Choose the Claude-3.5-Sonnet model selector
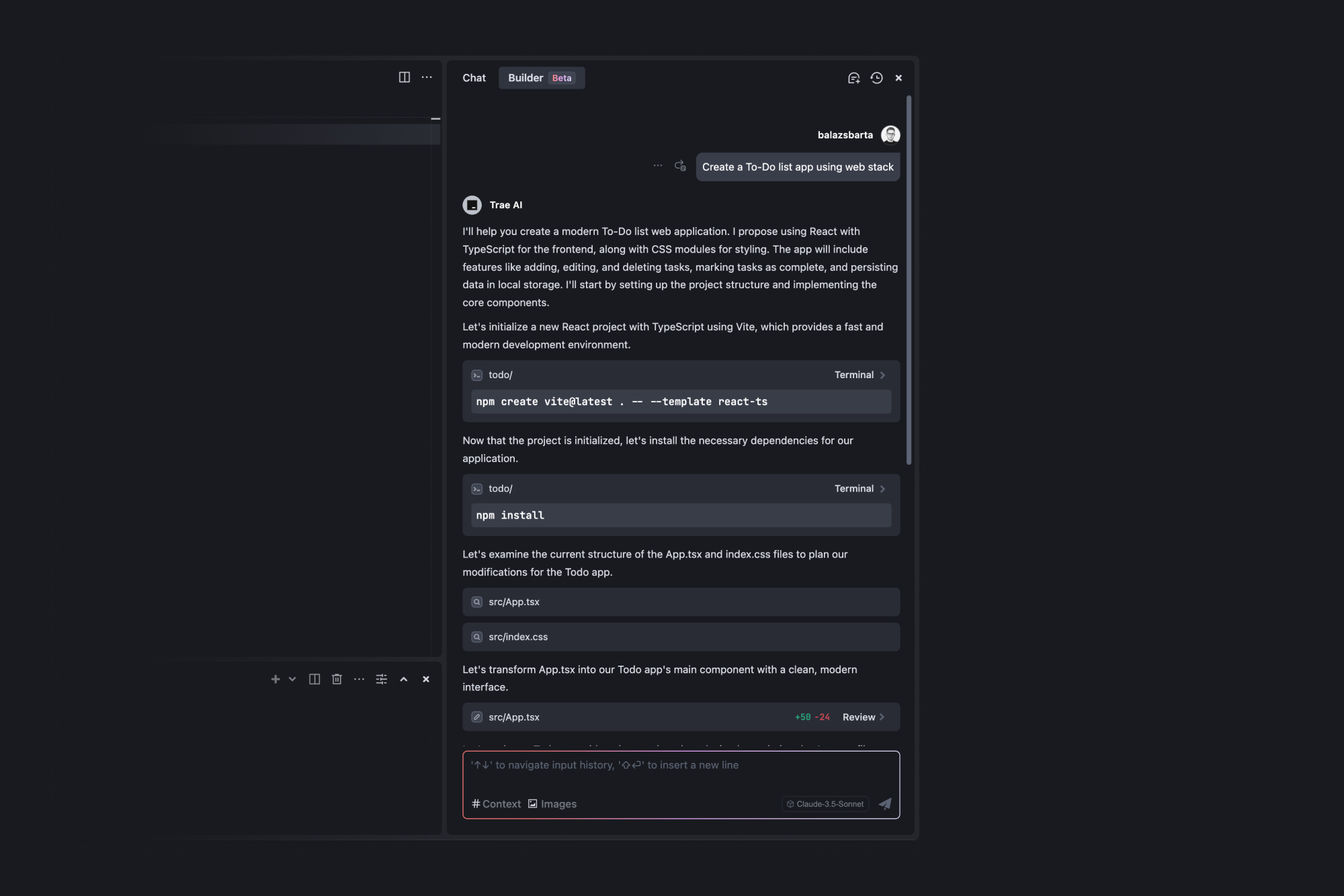The width and height of the screenshot is (1344, 896). pyautogui.click(x=825, y=803)
